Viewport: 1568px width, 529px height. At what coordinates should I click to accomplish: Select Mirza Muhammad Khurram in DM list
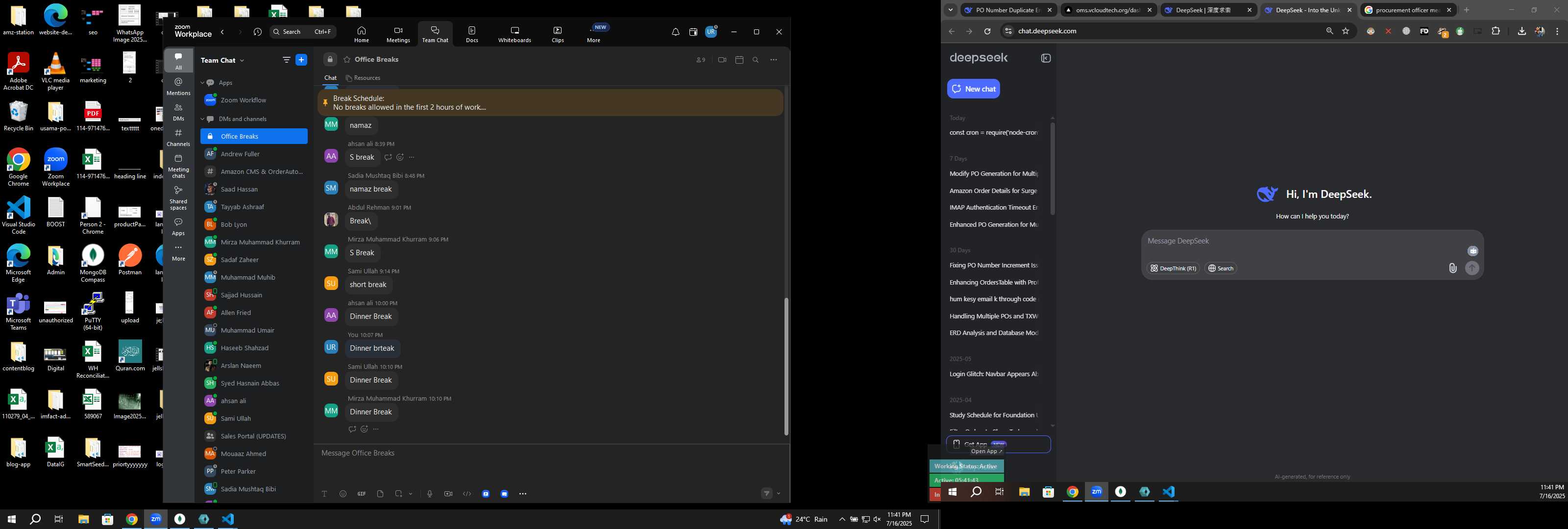254,242
